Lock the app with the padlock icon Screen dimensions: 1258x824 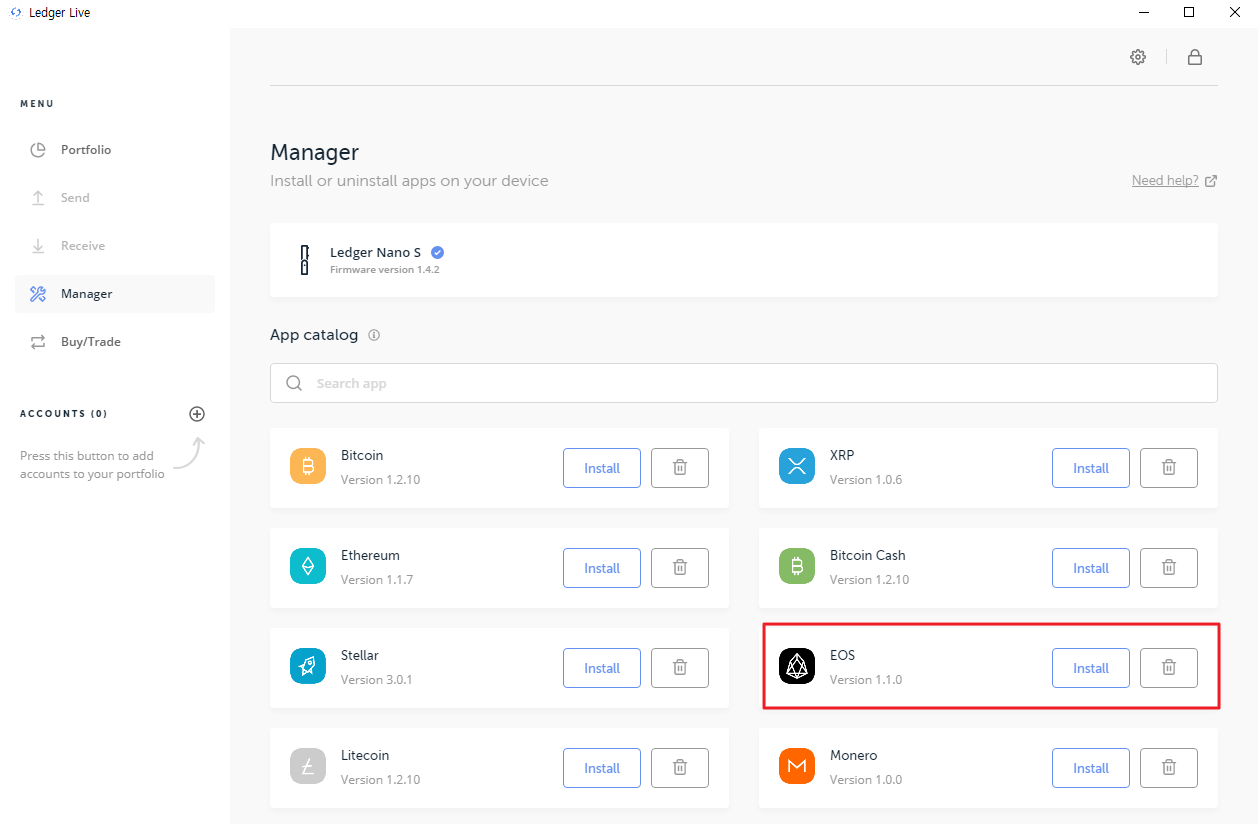(x=1195, y=57)
